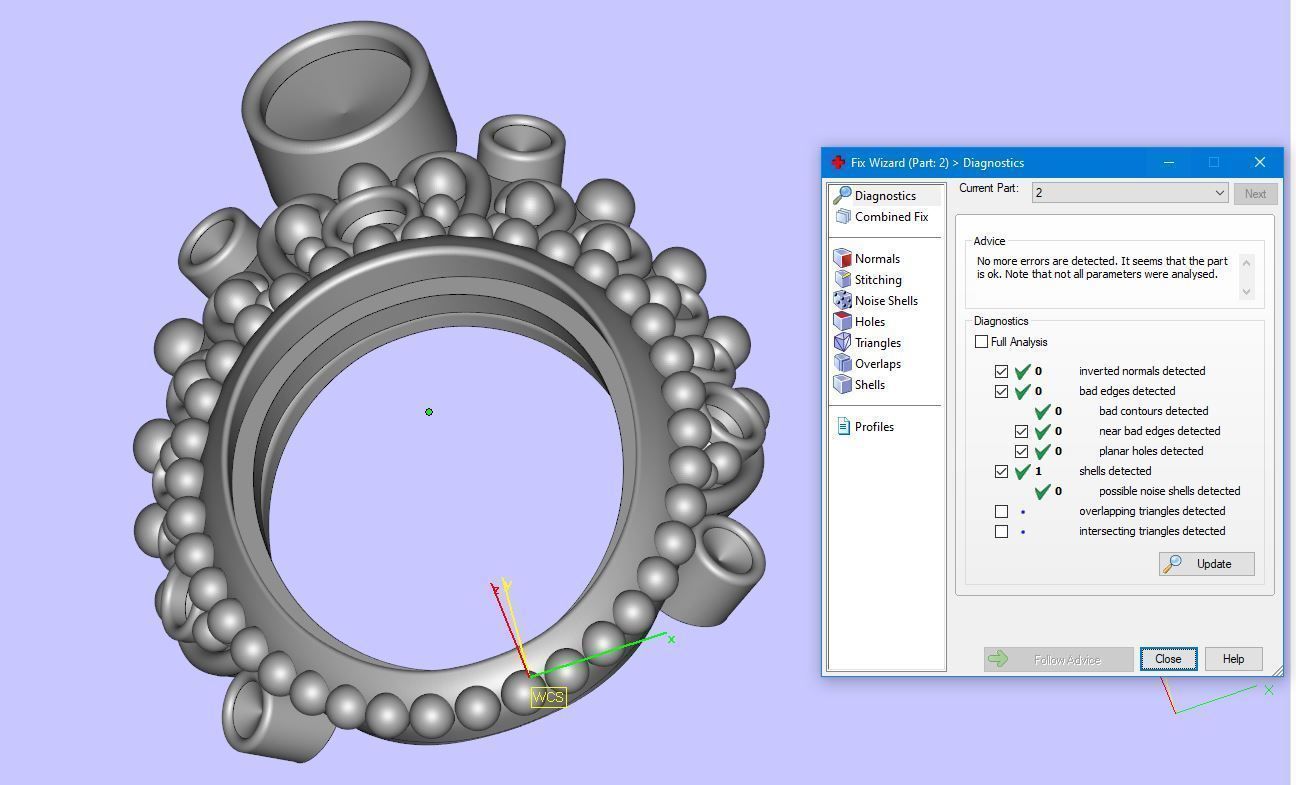Uncheck near bad edges detection
Screen dimensions: 1296x785
click(1021, 431)
